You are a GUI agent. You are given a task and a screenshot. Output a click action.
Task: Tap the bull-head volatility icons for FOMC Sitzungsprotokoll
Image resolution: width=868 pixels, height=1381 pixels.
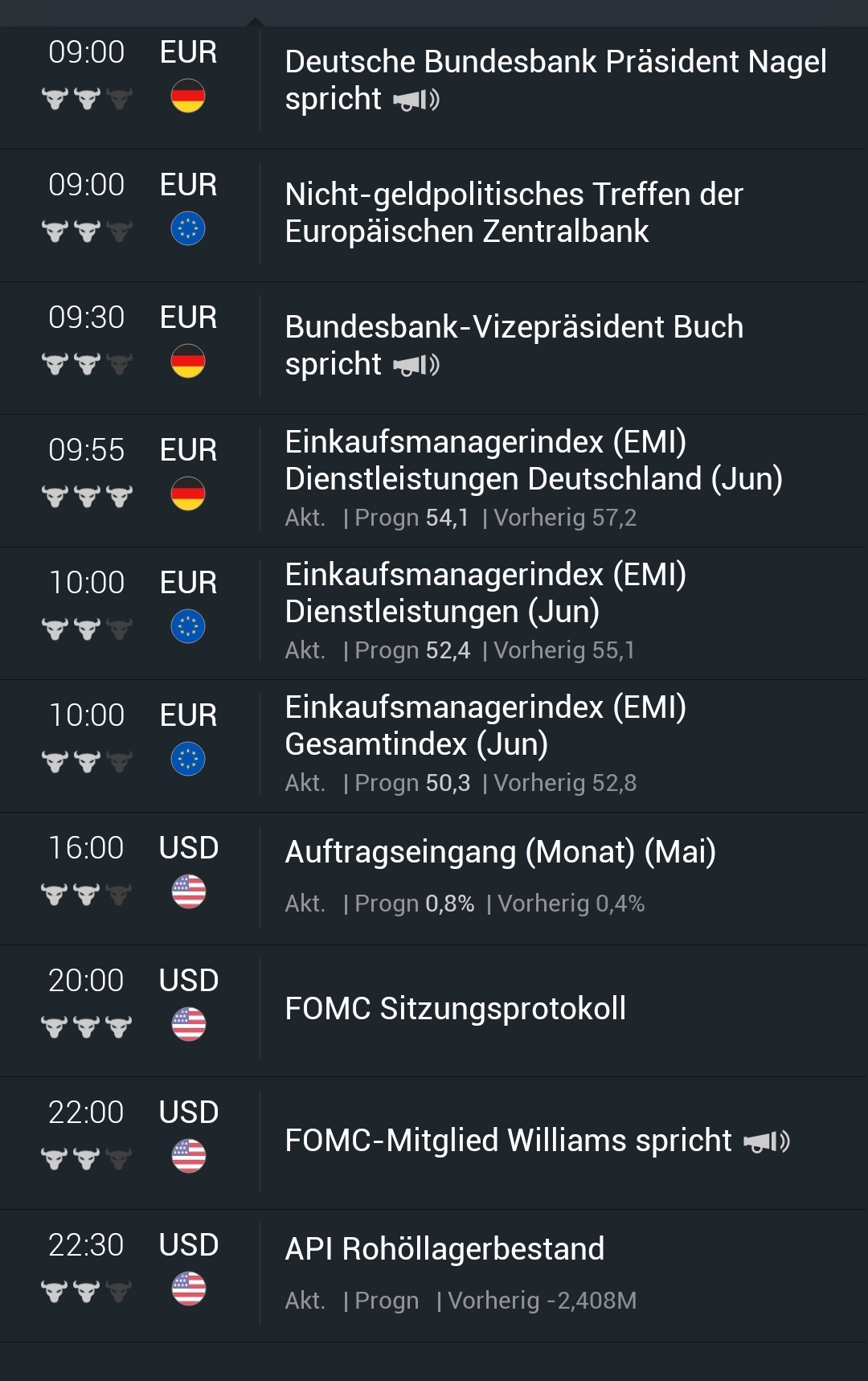[87, 1027]
